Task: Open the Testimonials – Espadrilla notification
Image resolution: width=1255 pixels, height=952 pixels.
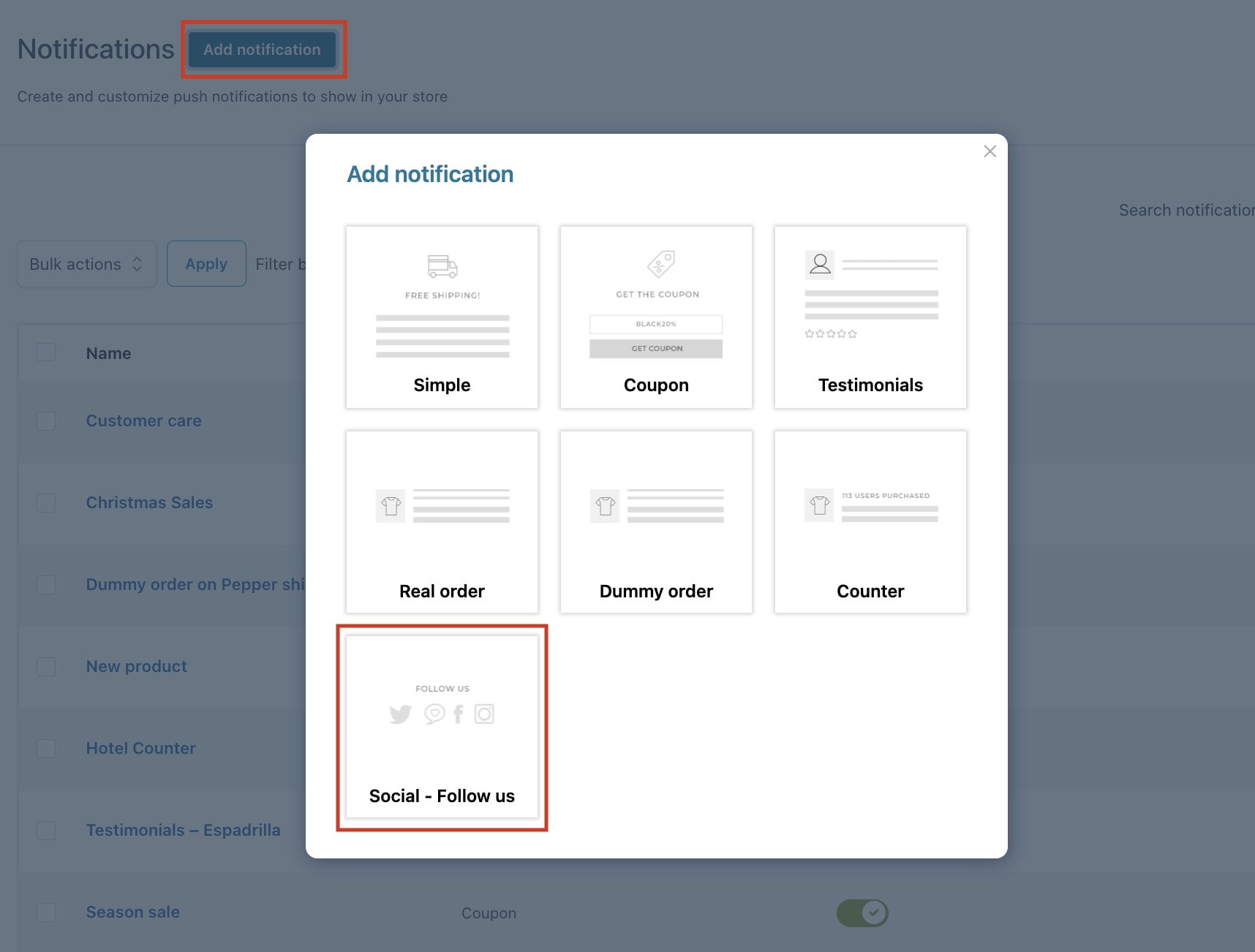Action: (x=183, y=830)
